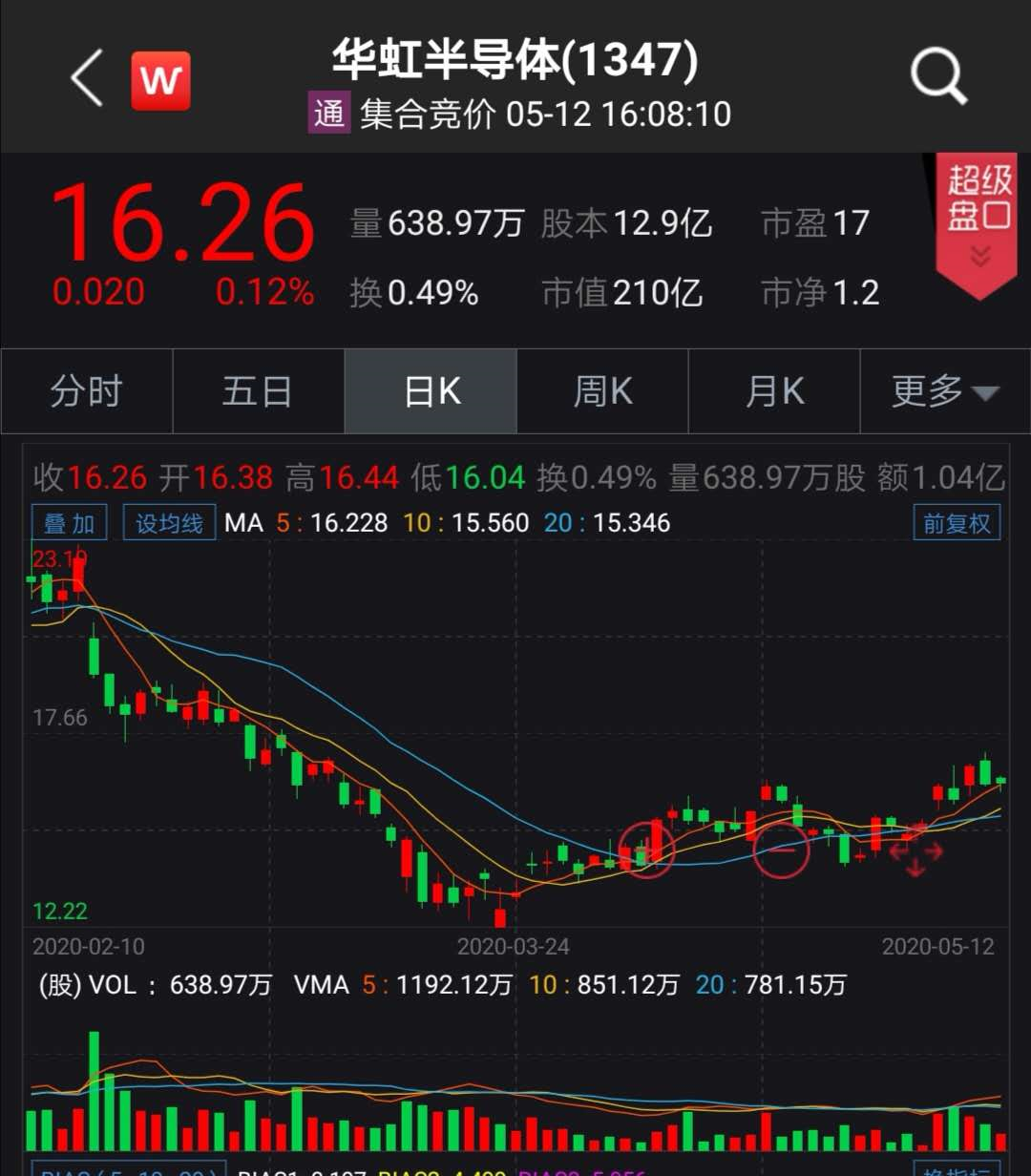
Task: Select the 周K chart tab
Action: click(602, 391)
